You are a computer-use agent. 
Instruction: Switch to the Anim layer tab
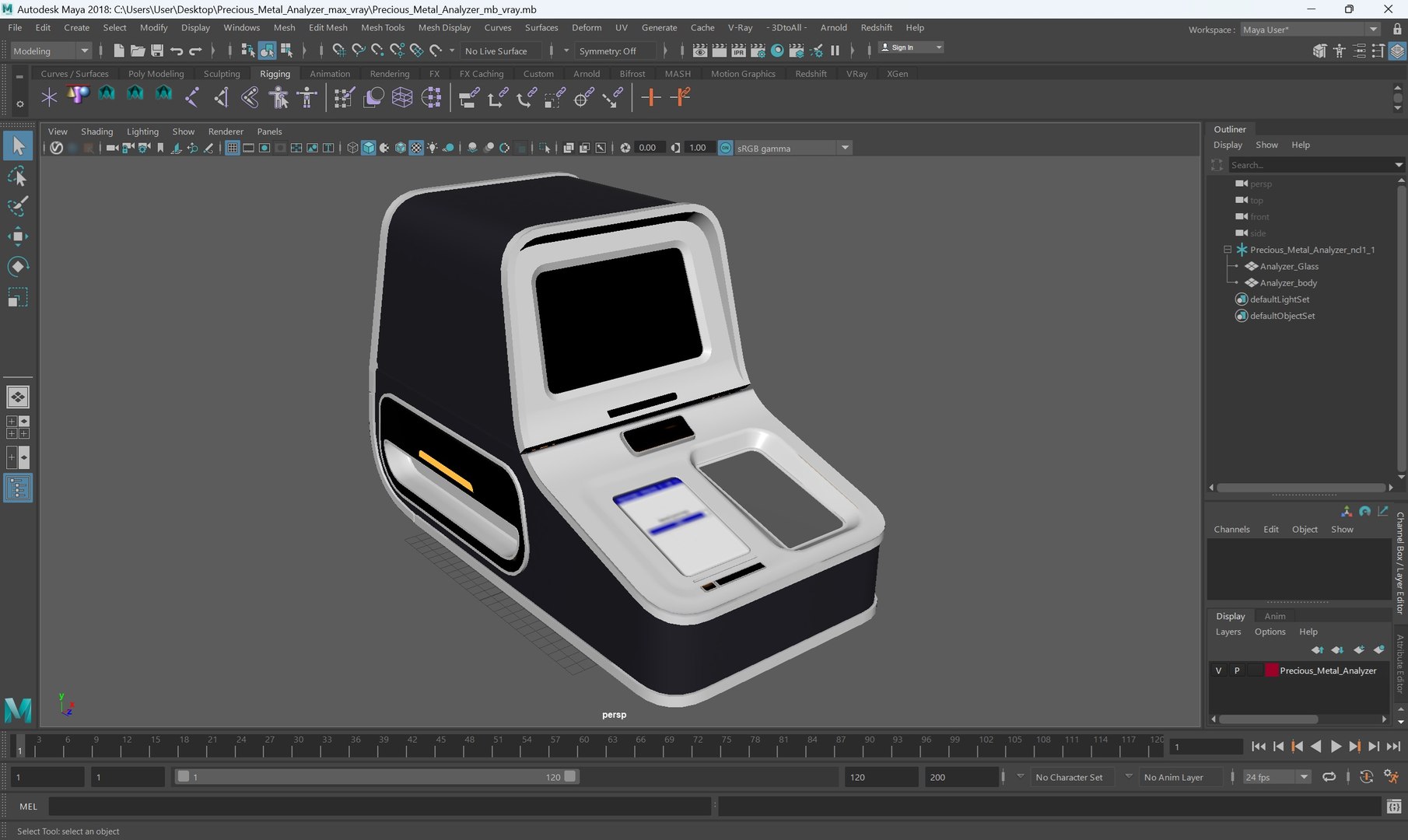[x=1275, y=616]
